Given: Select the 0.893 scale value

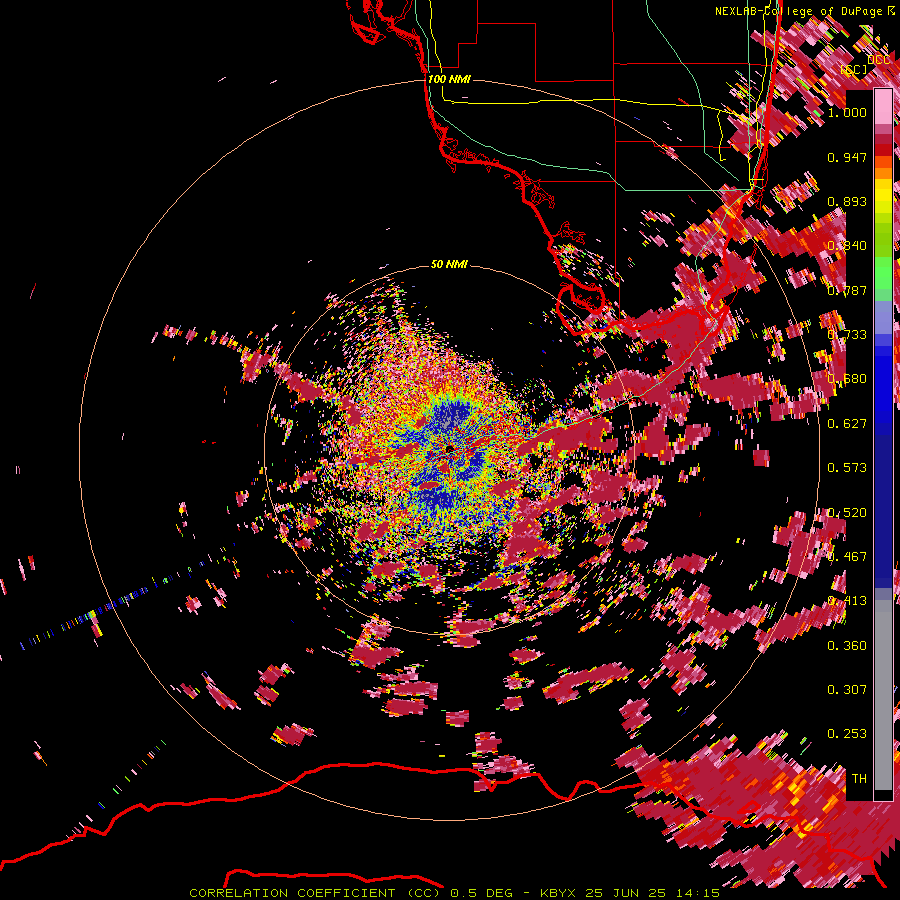Looking at the screenshot, I should pyautogui.click(x=847, y=201).
